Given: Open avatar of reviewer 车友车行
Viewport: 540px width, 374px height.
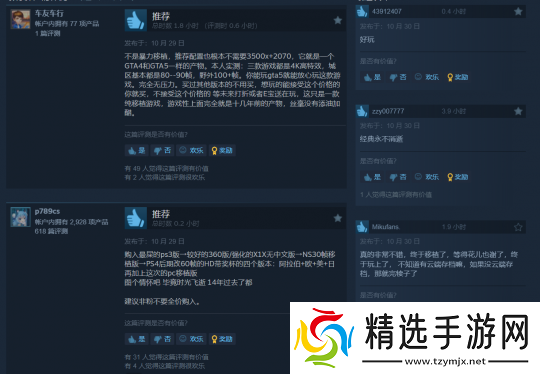Looking at the screenshot, I should pos(20,19).
